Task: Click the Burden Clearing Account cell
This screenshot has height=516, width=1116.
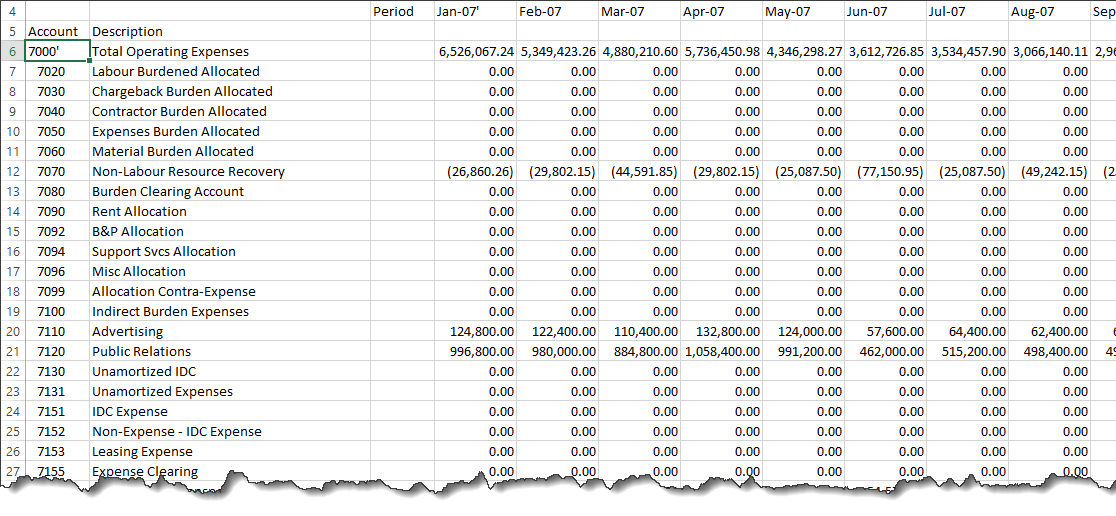Action: pos(168,191)
